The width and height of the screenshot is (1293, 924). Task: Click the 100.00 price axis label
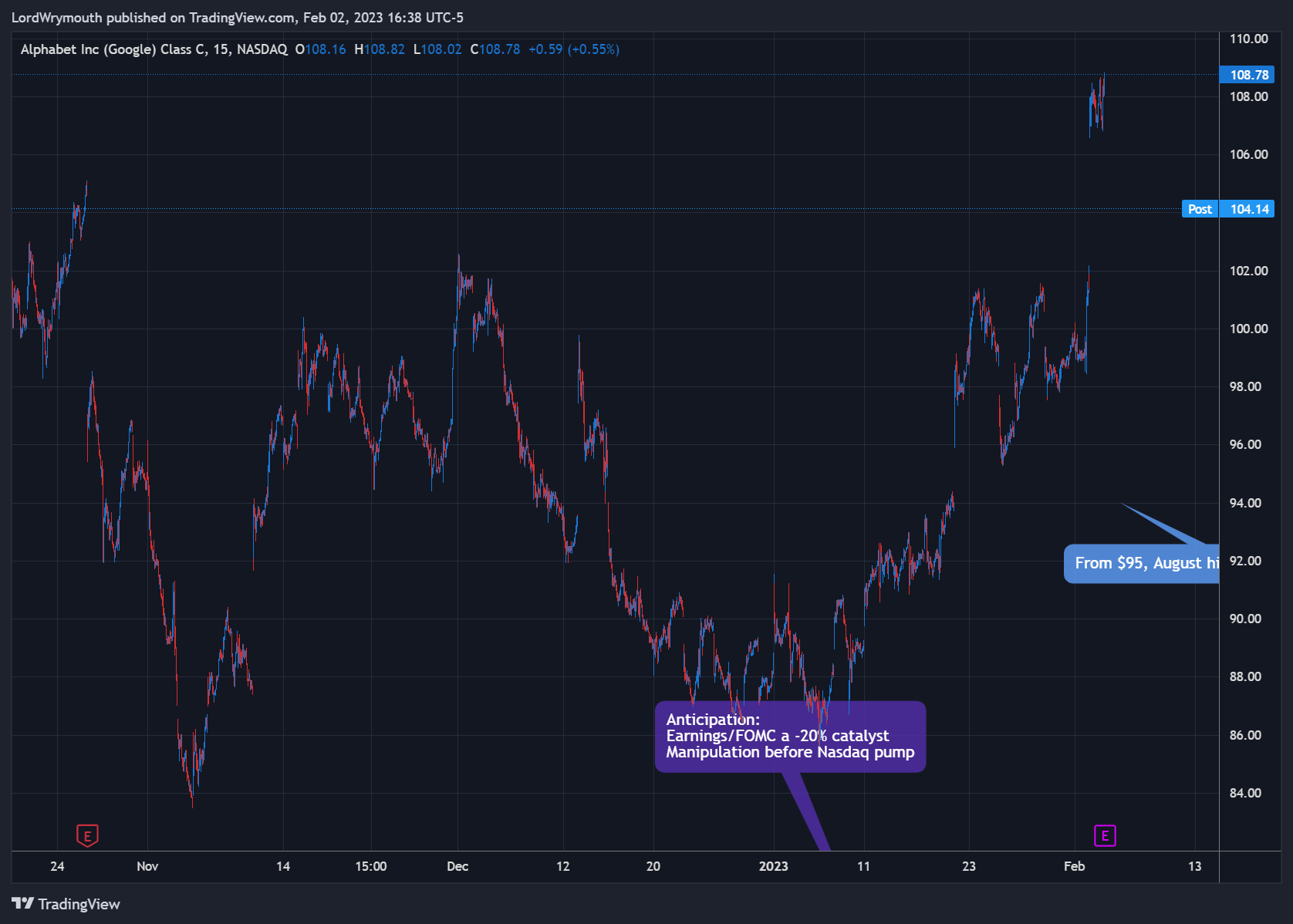[x=1248, y=329]
